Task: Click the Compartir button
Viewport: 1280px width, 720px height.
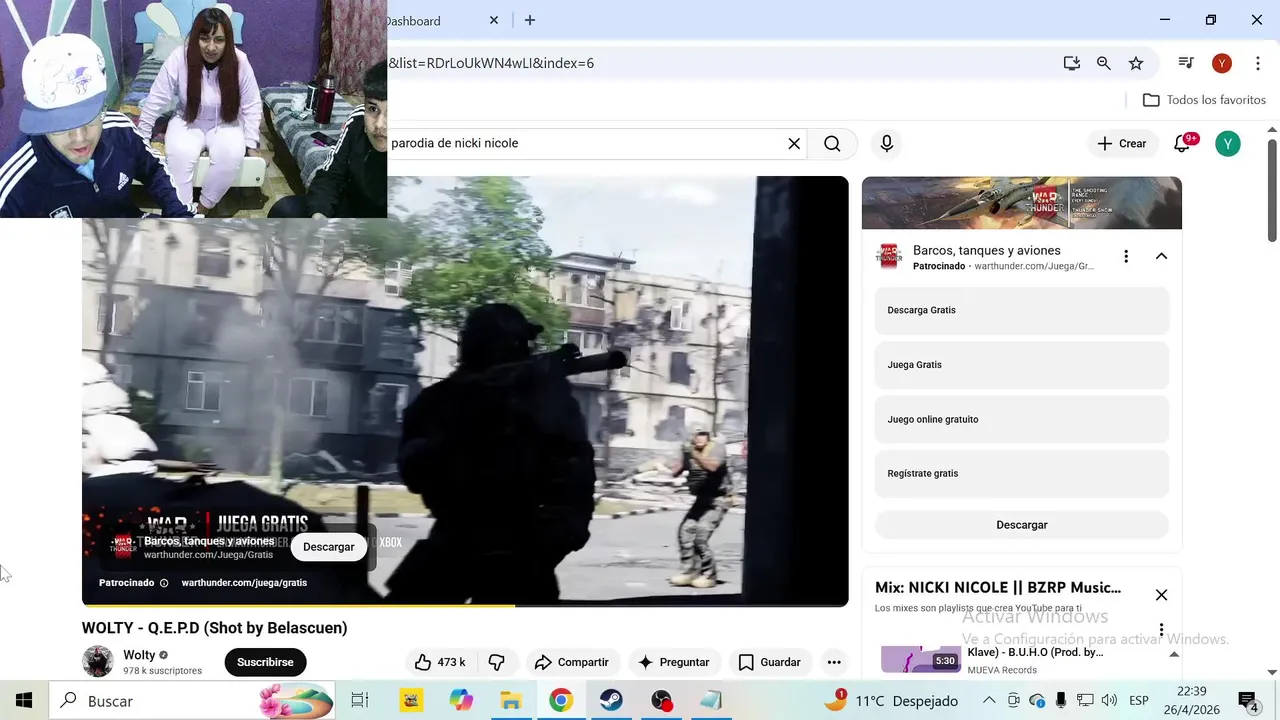Action: click(572, 662)
